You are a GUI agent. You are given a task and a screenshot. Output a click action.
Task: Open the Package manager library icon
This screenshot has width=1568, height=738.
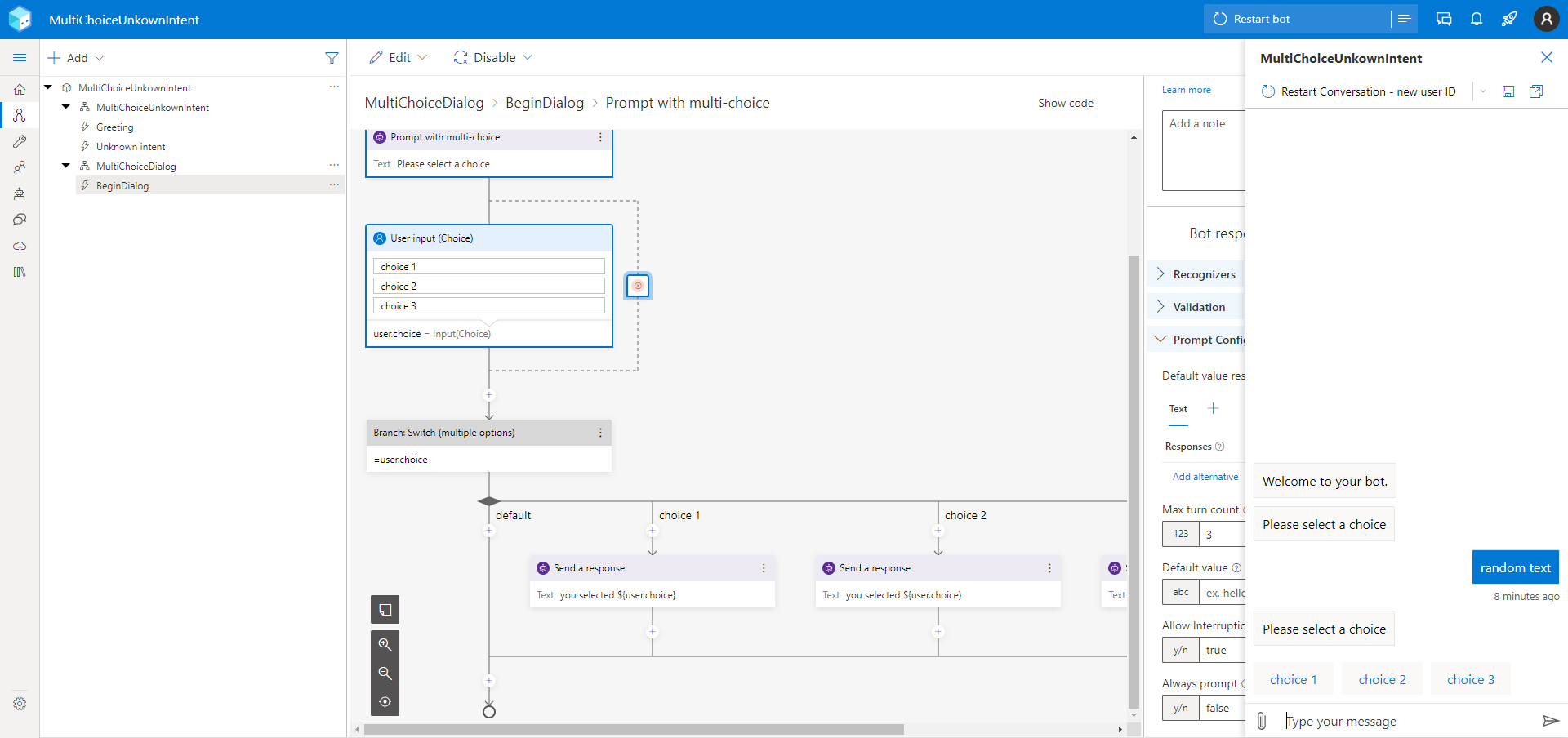20,272
